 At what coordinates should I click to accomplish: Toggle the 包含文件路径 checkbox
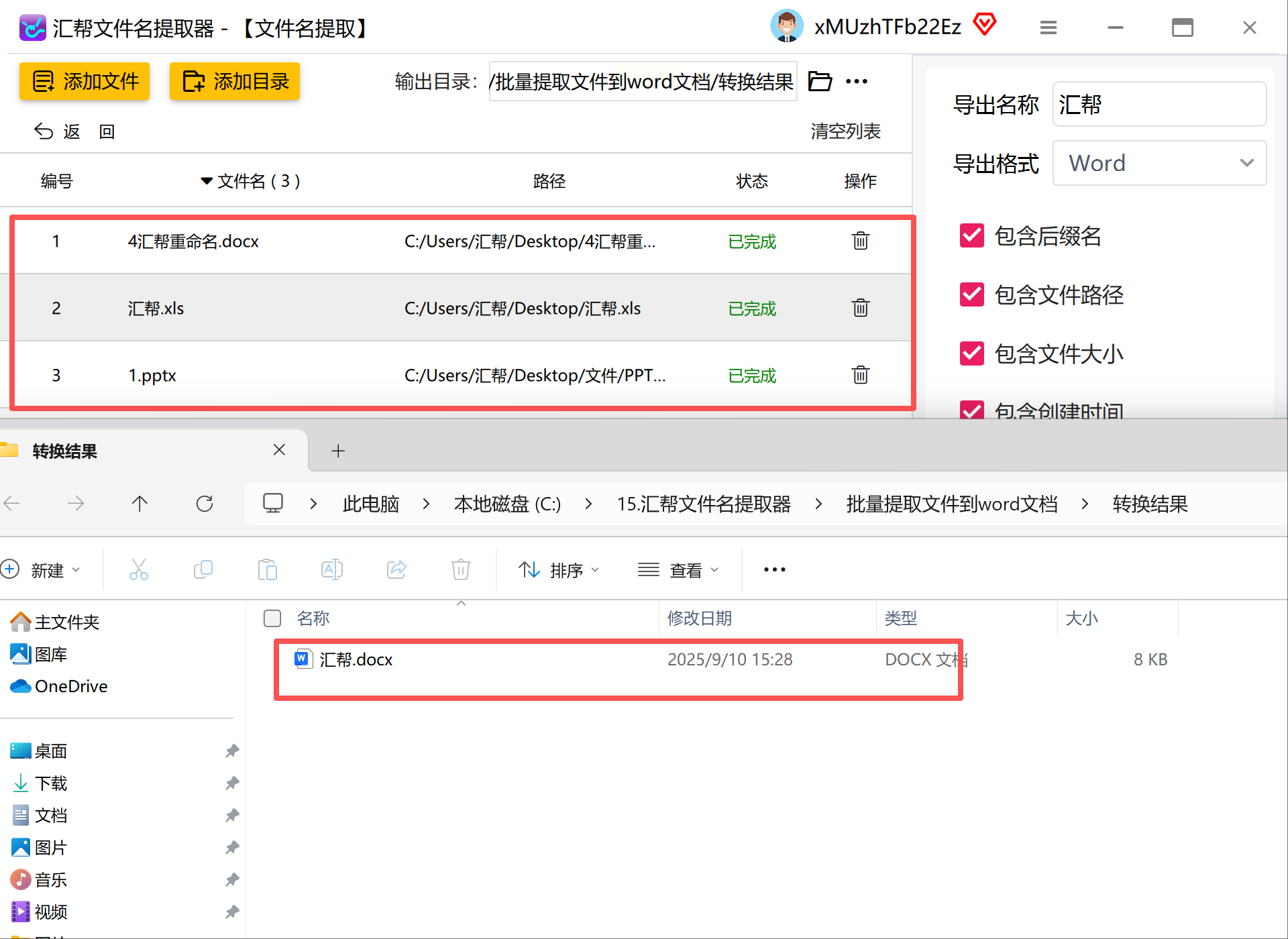click(x=972, y=294)
